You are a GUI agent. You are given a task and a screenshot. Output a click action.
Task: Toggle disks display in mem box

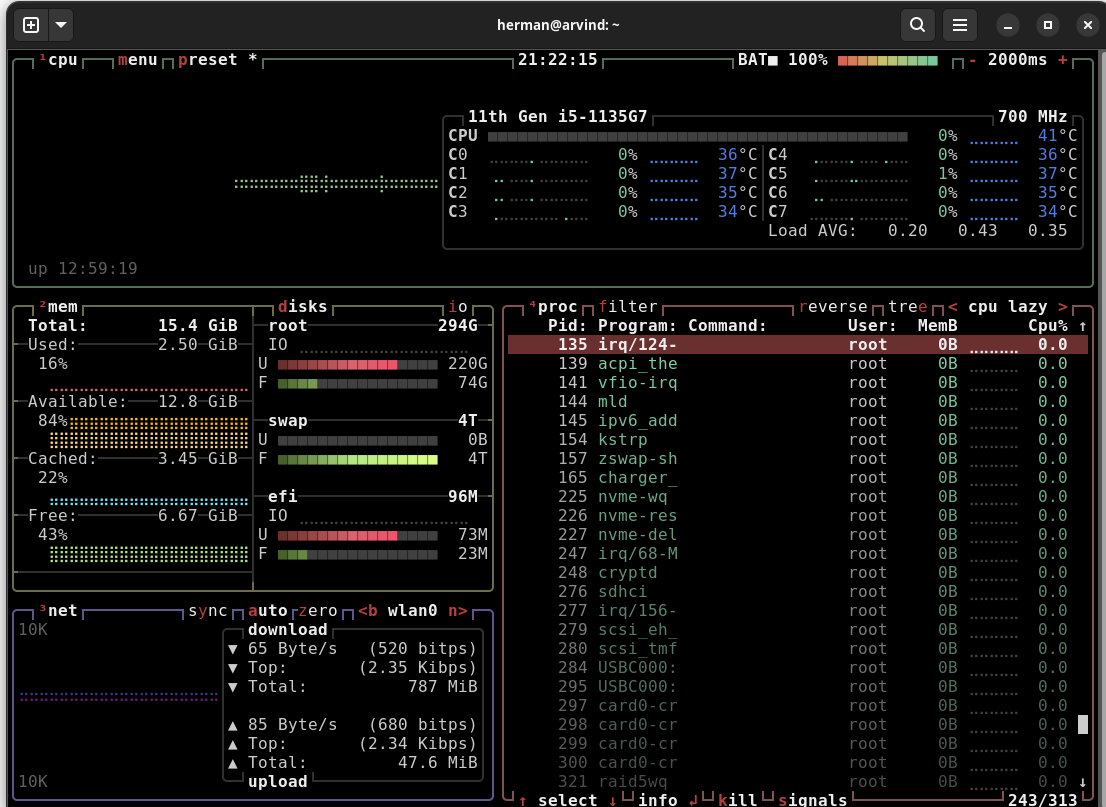click(303, 307)
